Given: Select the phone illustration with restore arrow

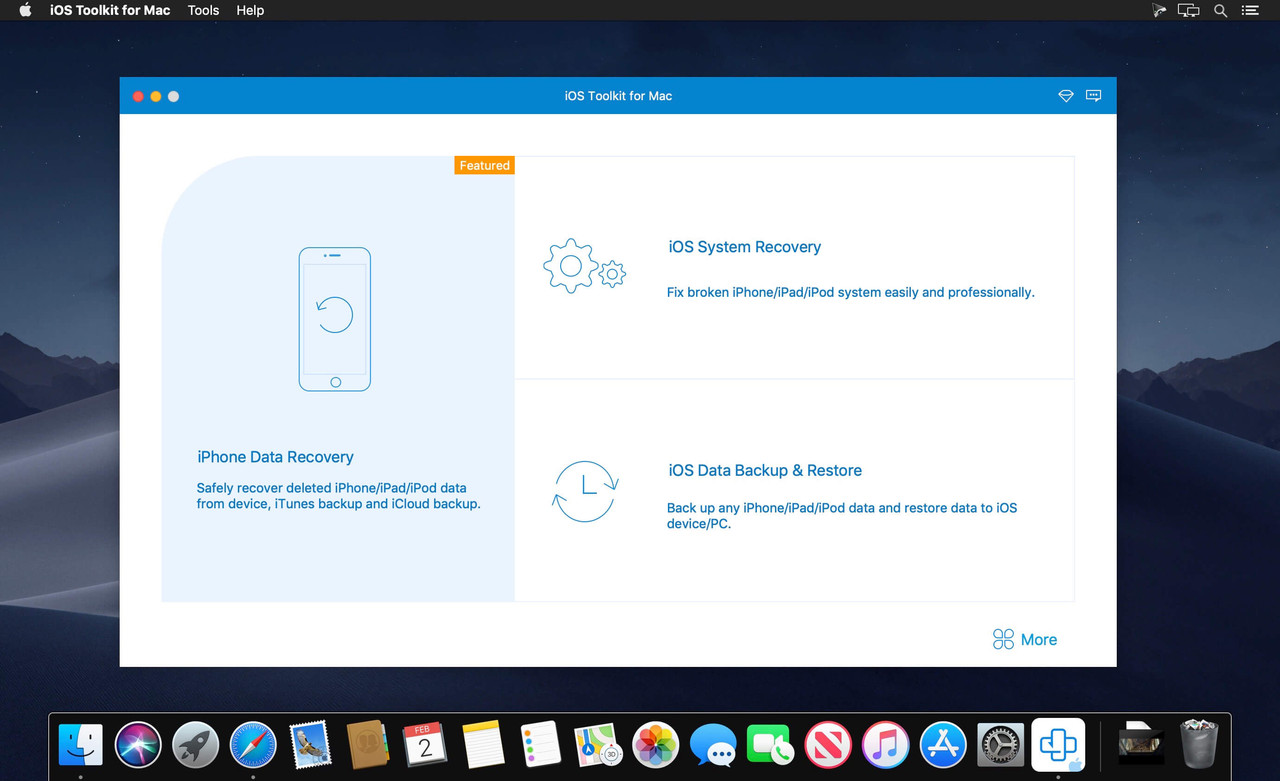Looking at the screenshot, I should (x=334, y=318).
